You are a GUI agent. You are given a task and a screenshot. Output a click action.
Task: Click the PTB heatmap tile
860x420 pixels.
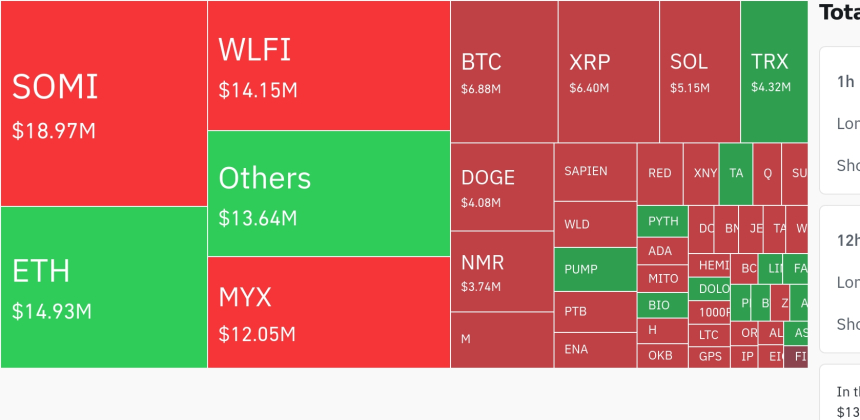click(x=595, y=311)
